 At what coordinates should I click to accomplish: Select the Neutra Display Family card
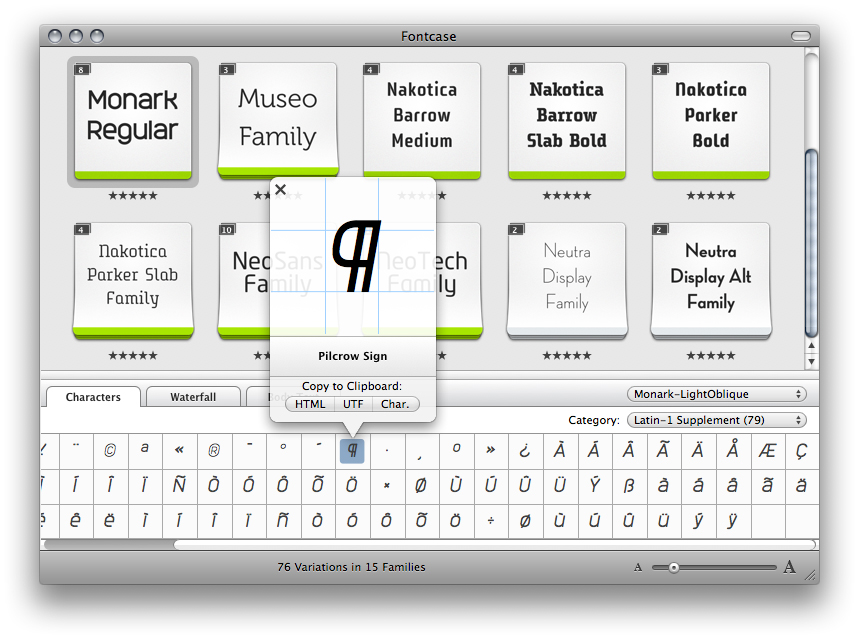(566, 281)
